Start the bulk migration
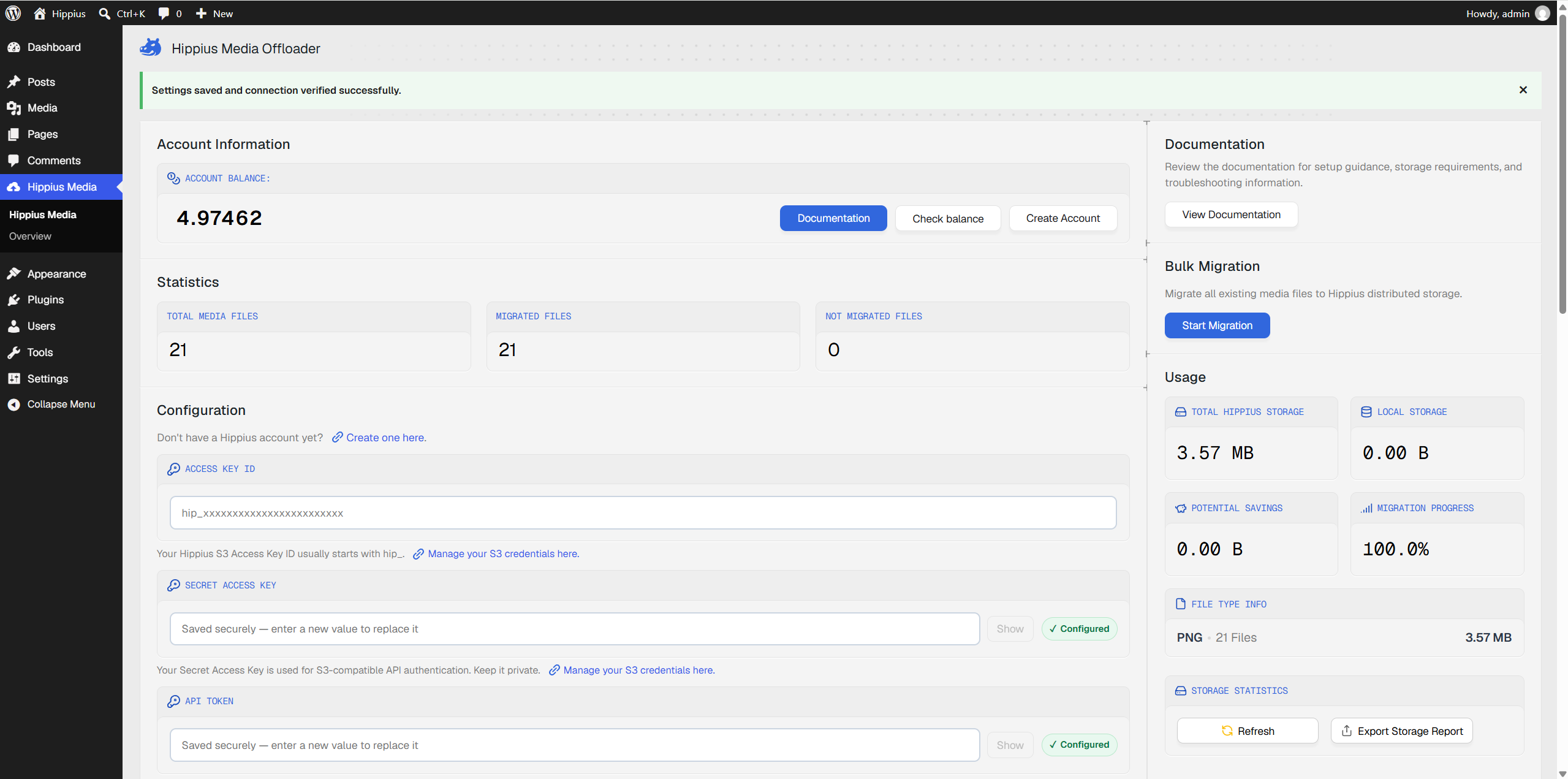The image size is (1568, 779). pyautogui.click(x=1217, y=325)
